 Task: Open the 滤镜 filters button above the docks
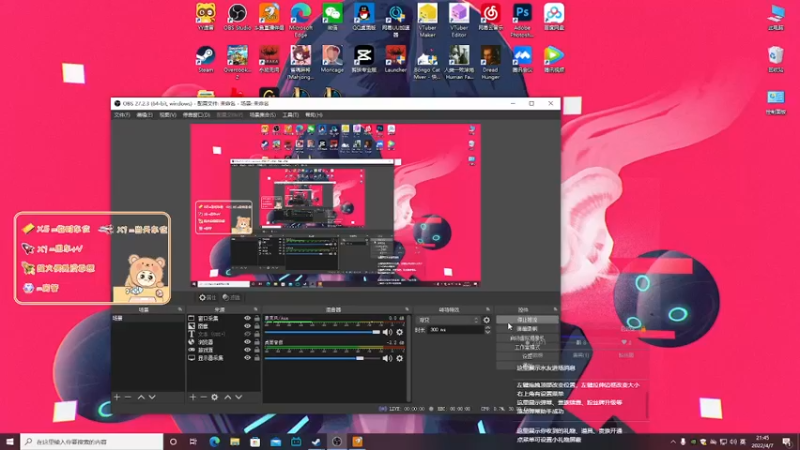tap(231, 297)
